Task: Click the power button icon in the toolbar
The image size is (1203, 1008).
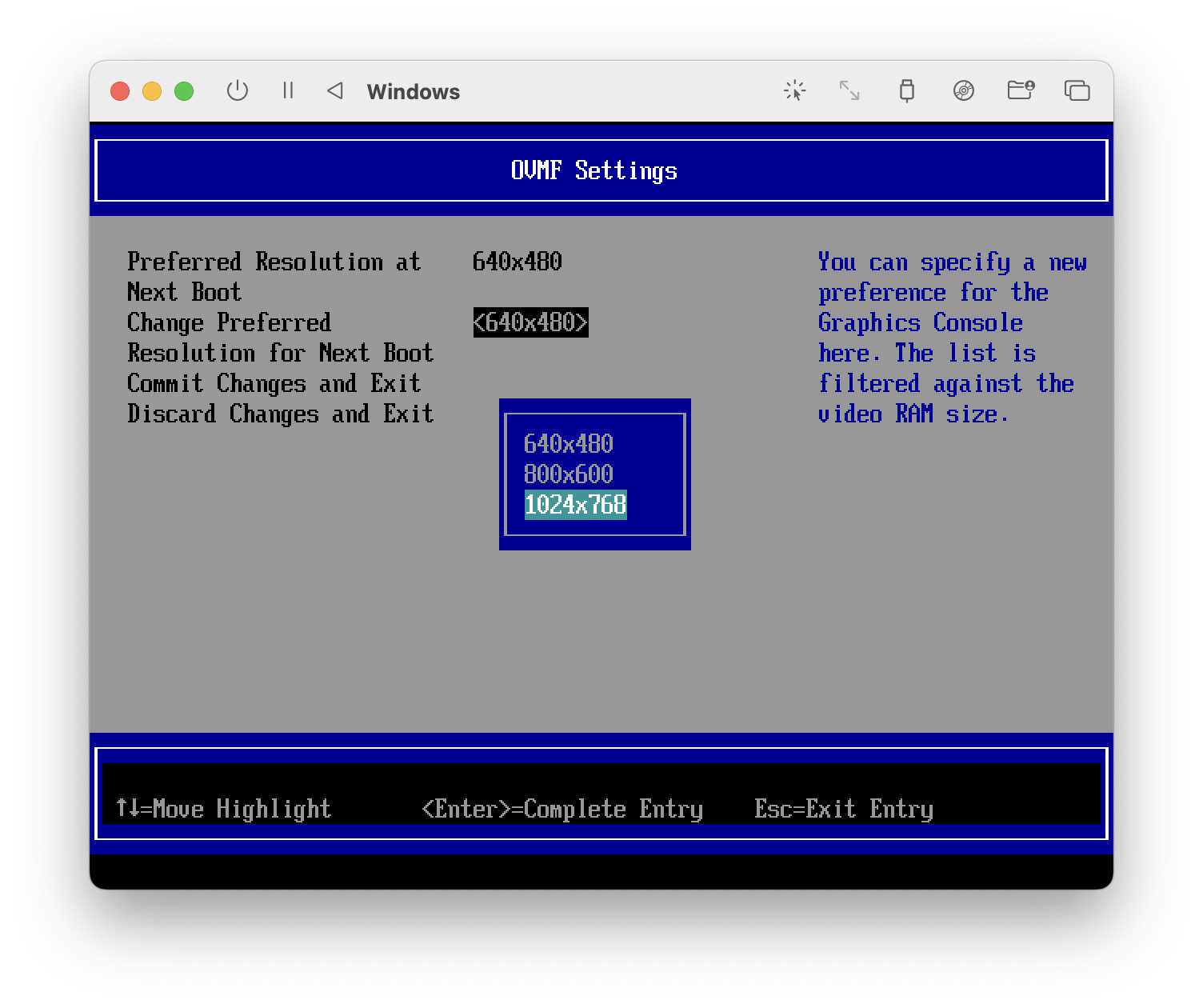Action: coord(238,91)
